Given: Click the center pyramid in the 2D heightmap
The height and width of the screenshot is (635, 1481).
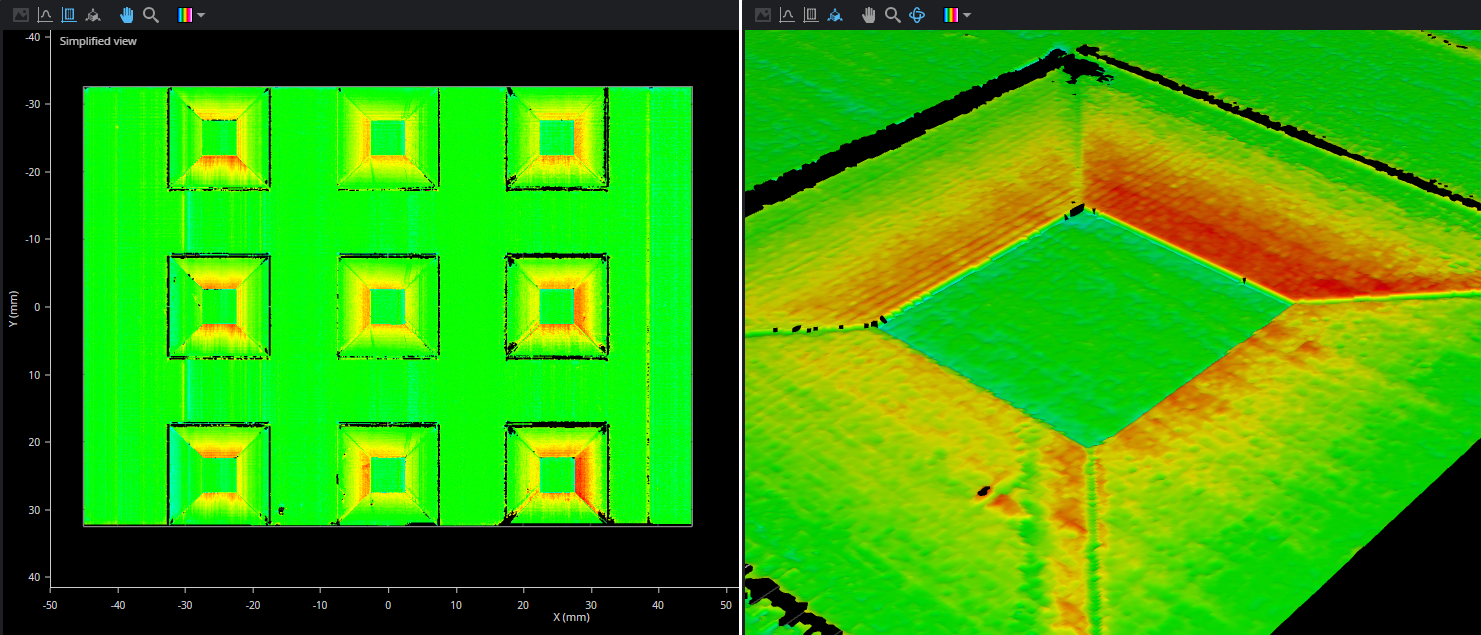Looking at the screenshot, I should pos(388,306).
